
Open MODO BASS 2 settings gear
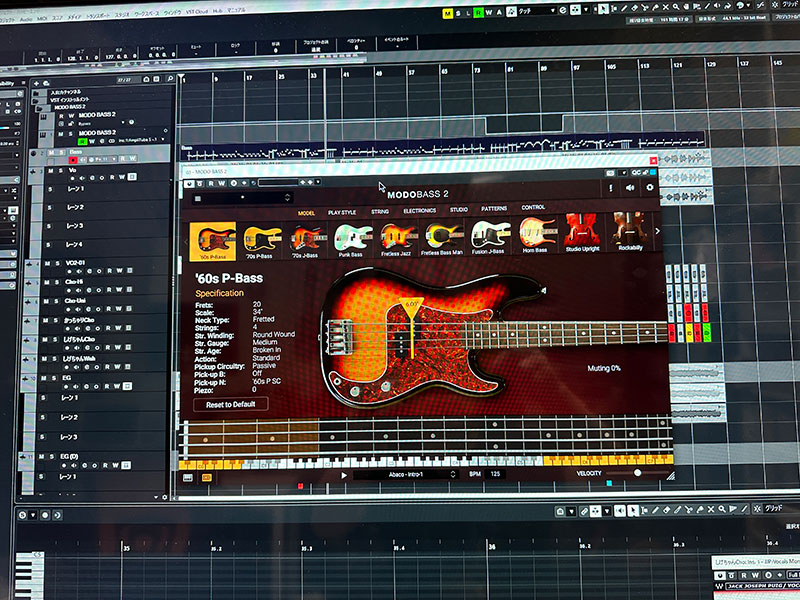click(x=649, y=188)
